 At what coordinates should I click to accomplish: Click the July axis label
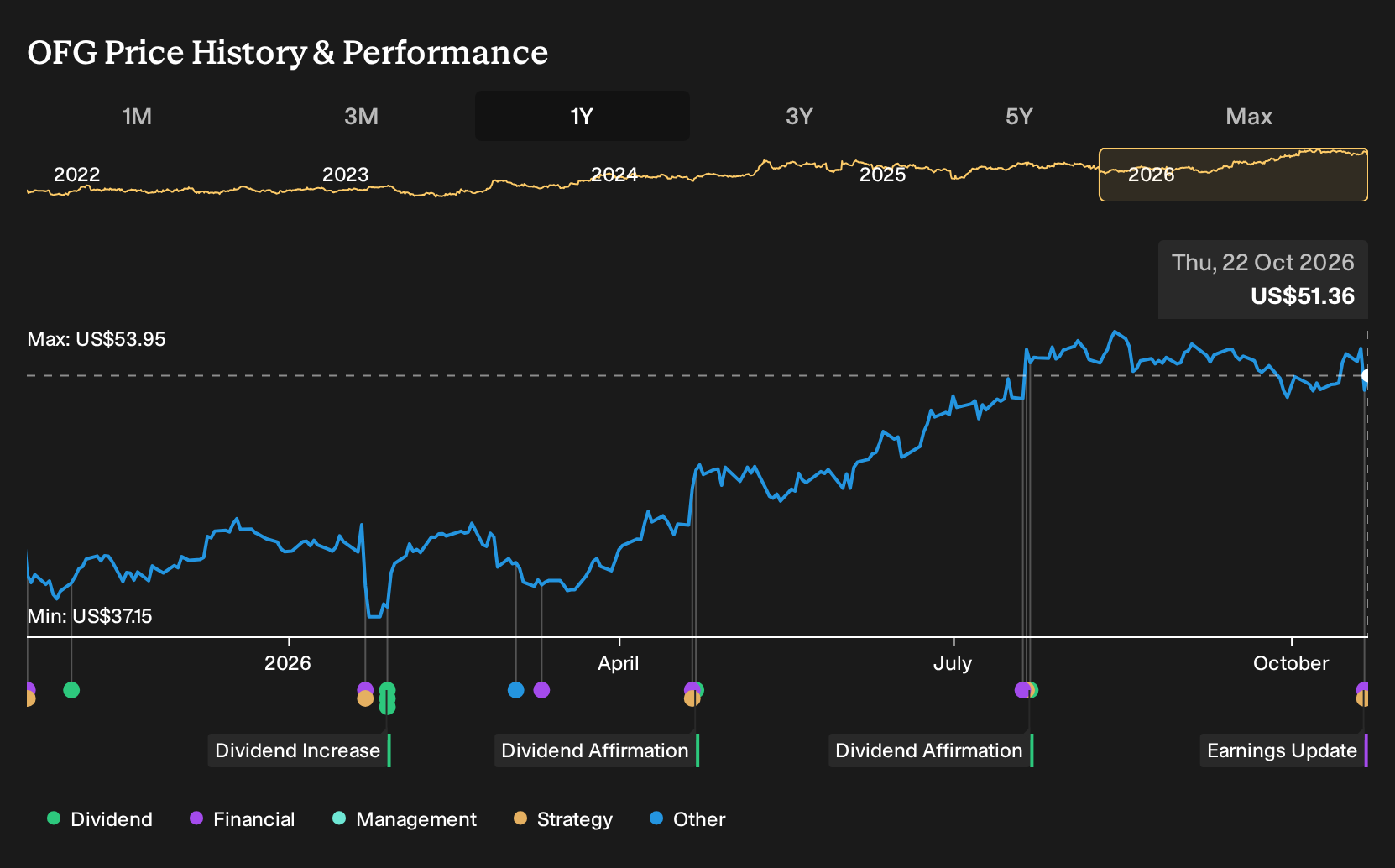[x=953, y=663]
